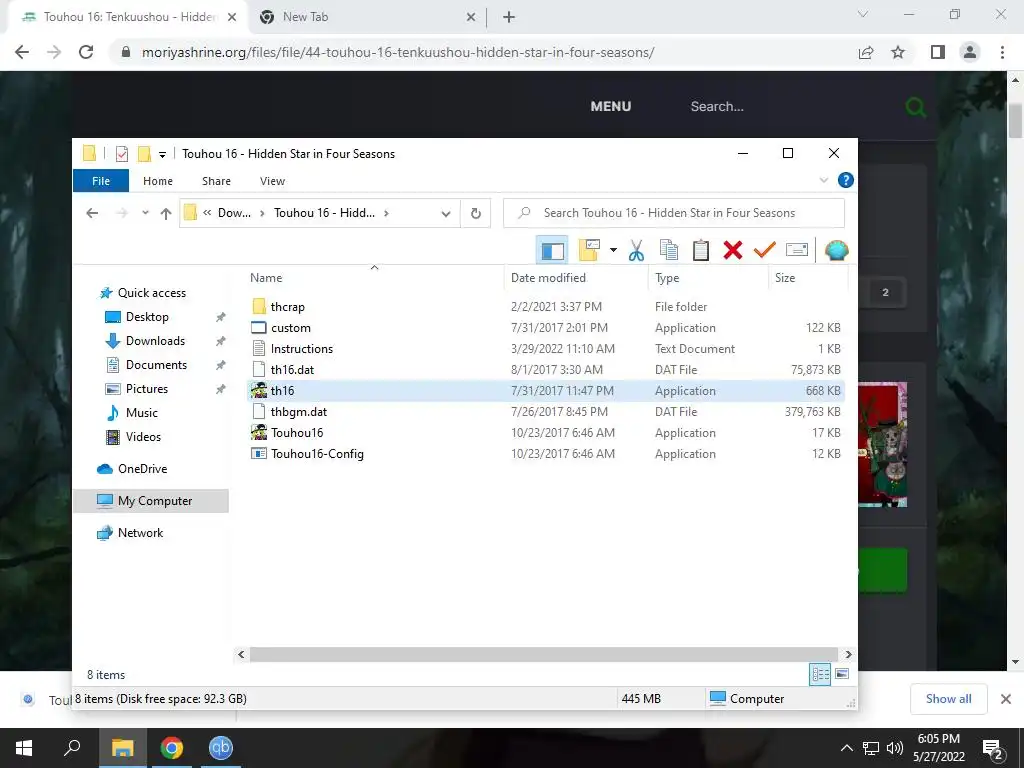Viewport: 1024px width, 768px height.
Task: Open the dropdown arrow beside folder options icon
Action: tap(613, 250)
